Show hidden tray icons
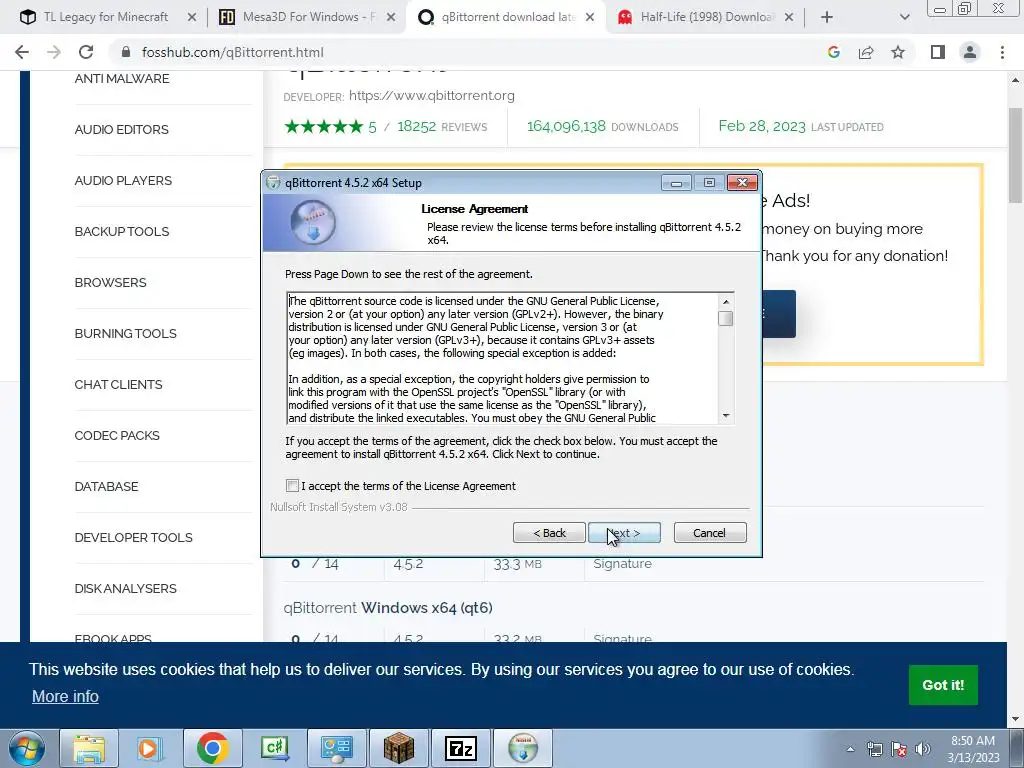The width and height of the screenshot is (1024, 768). (850, 749)
